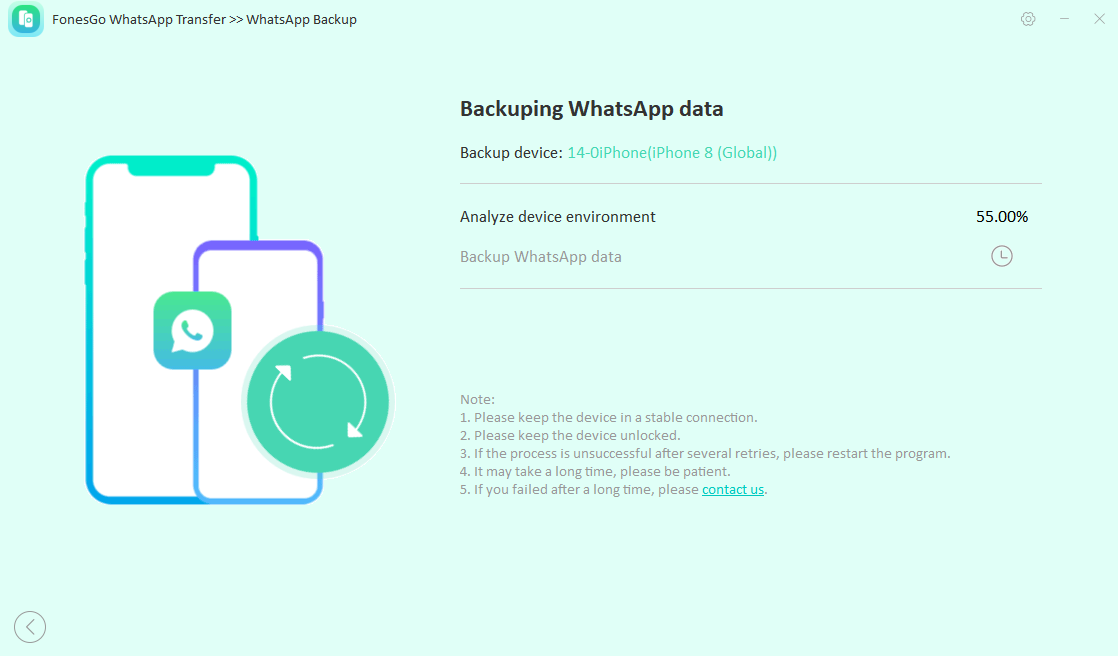Close the FonesGo window
This screenshot has width=1118, height=656.
pos(1099,19)
